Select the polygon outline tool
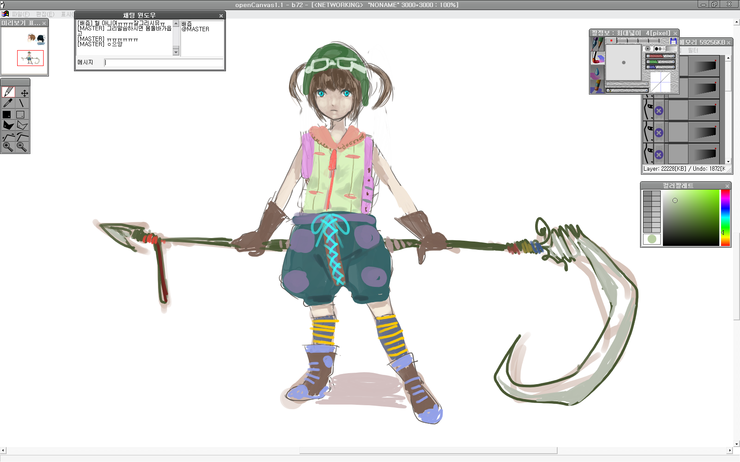 click(x=22, y=126)
